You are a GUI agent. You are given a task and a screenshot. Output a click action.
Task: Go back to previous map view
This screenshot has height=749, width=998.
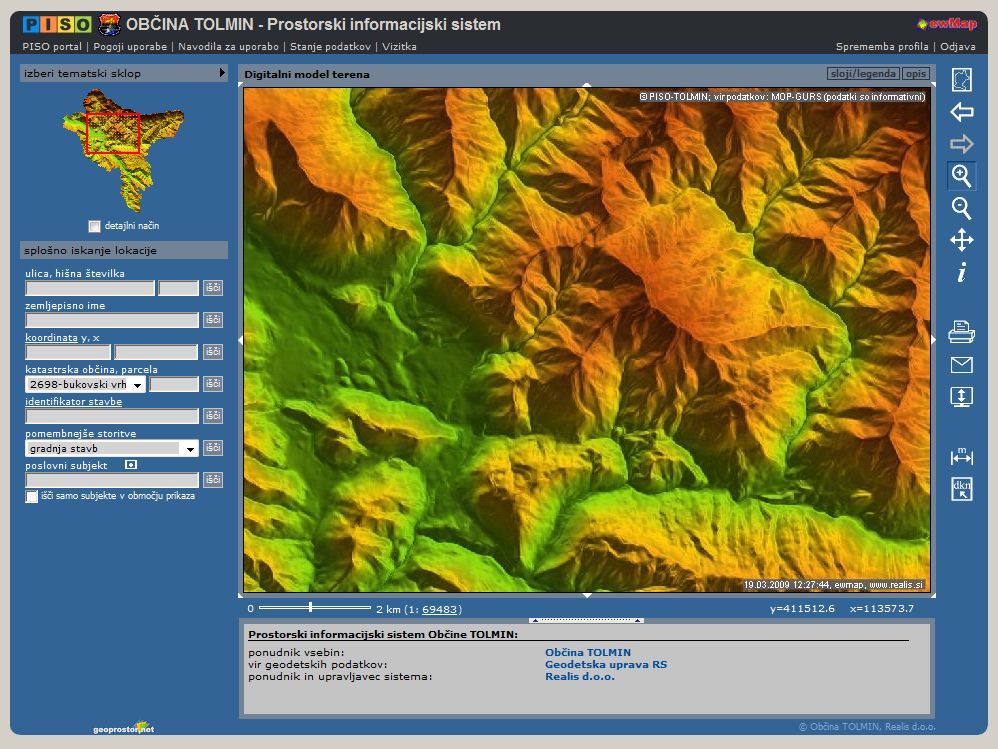(961, 112)
